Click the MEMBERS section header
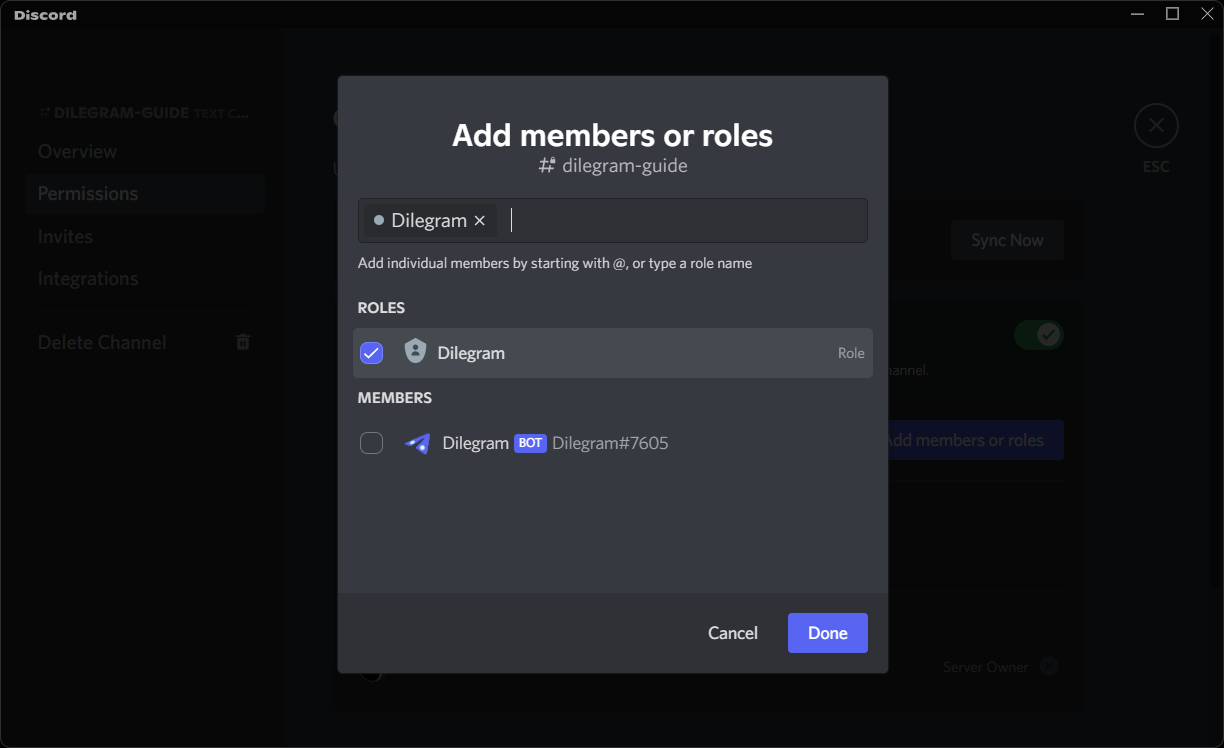 395,398
